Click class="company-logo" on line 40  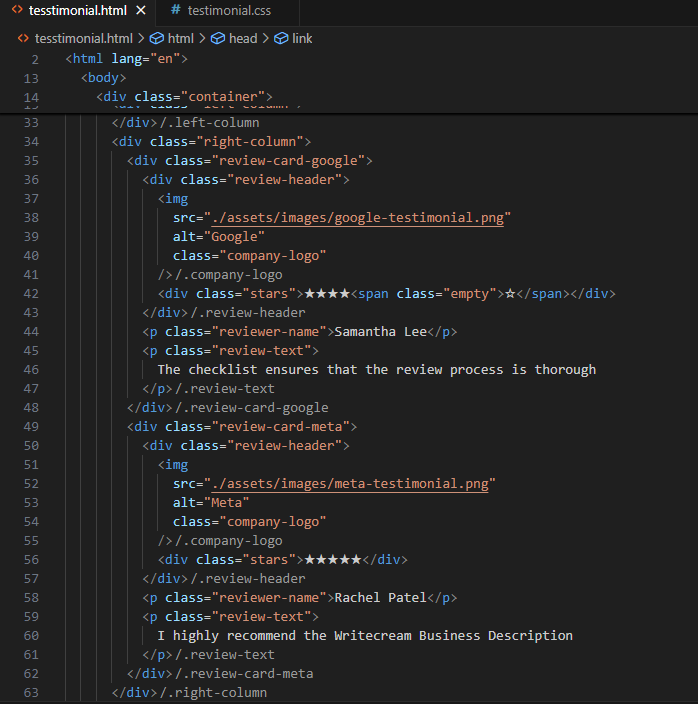[x=250, y=256]
